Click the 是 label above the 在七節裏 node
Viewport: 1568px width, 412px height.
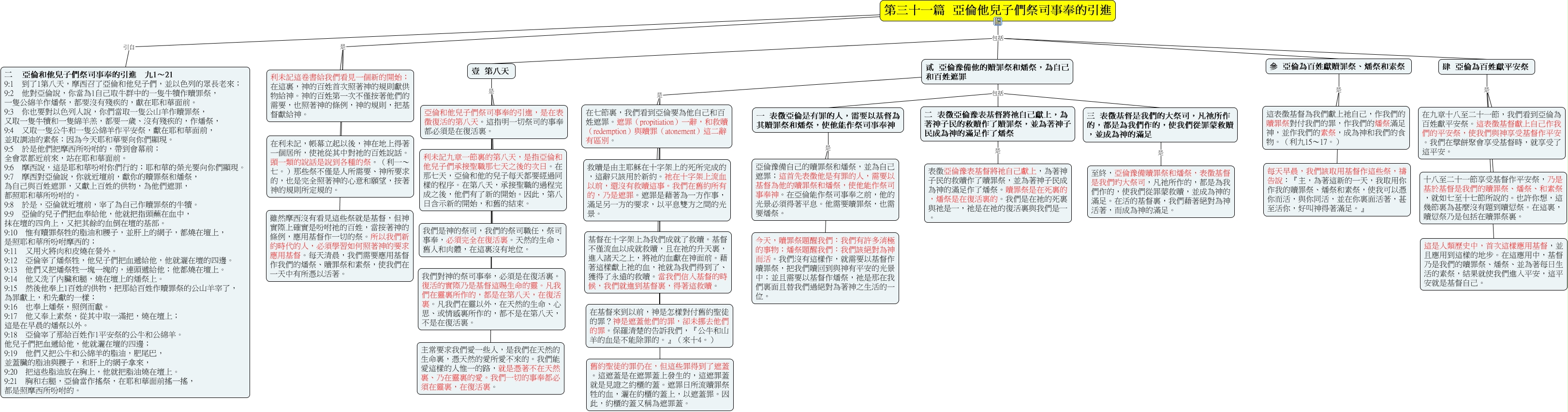click(659, 95)
